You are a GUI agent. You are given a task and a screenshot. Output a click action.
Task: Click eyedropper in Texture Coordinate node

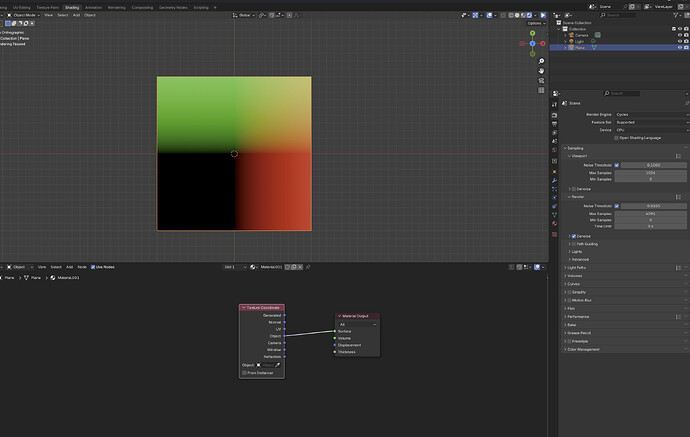tap(278, 365)
